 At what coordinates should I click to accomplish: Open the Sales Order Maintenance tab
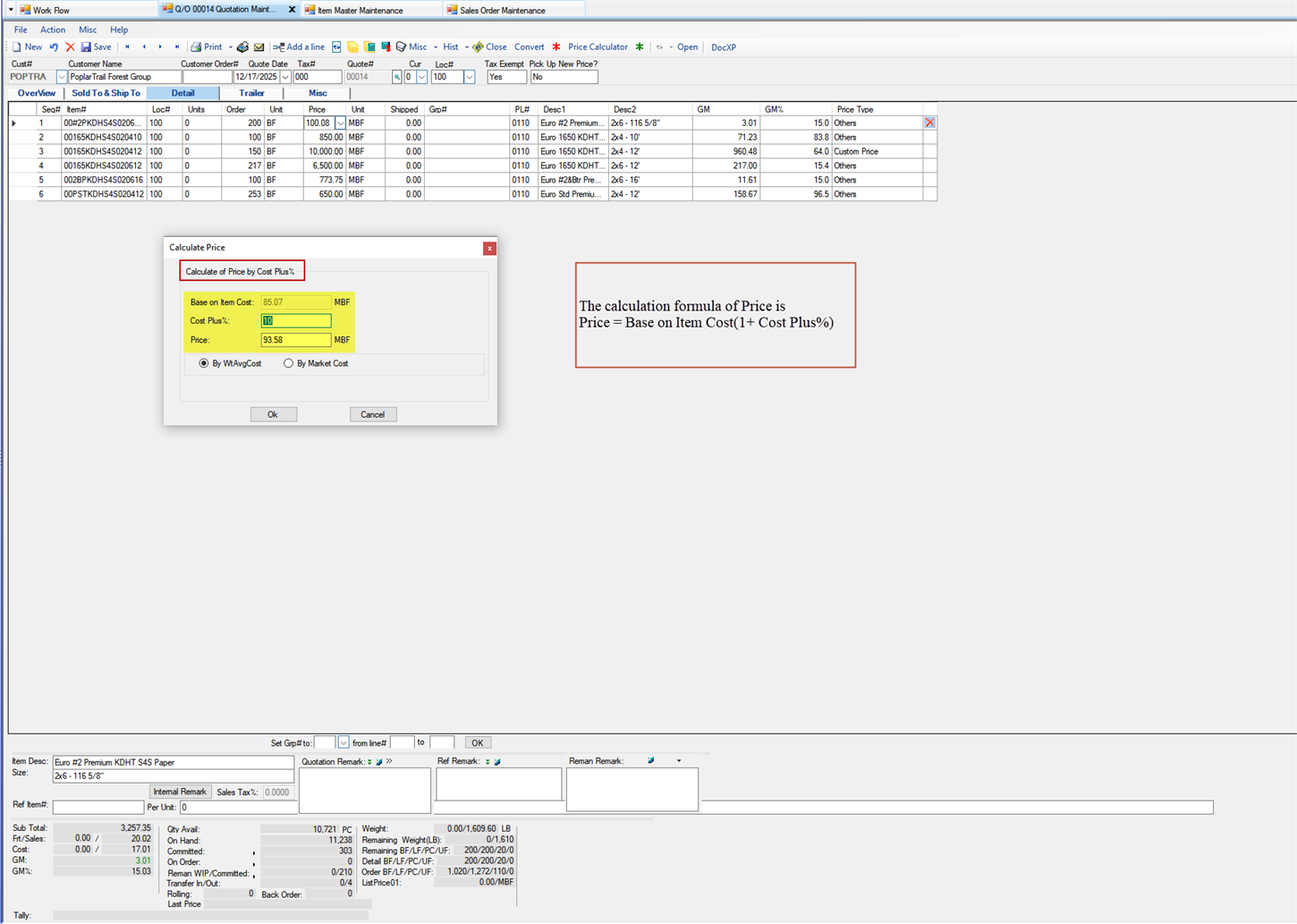point(501,10)
